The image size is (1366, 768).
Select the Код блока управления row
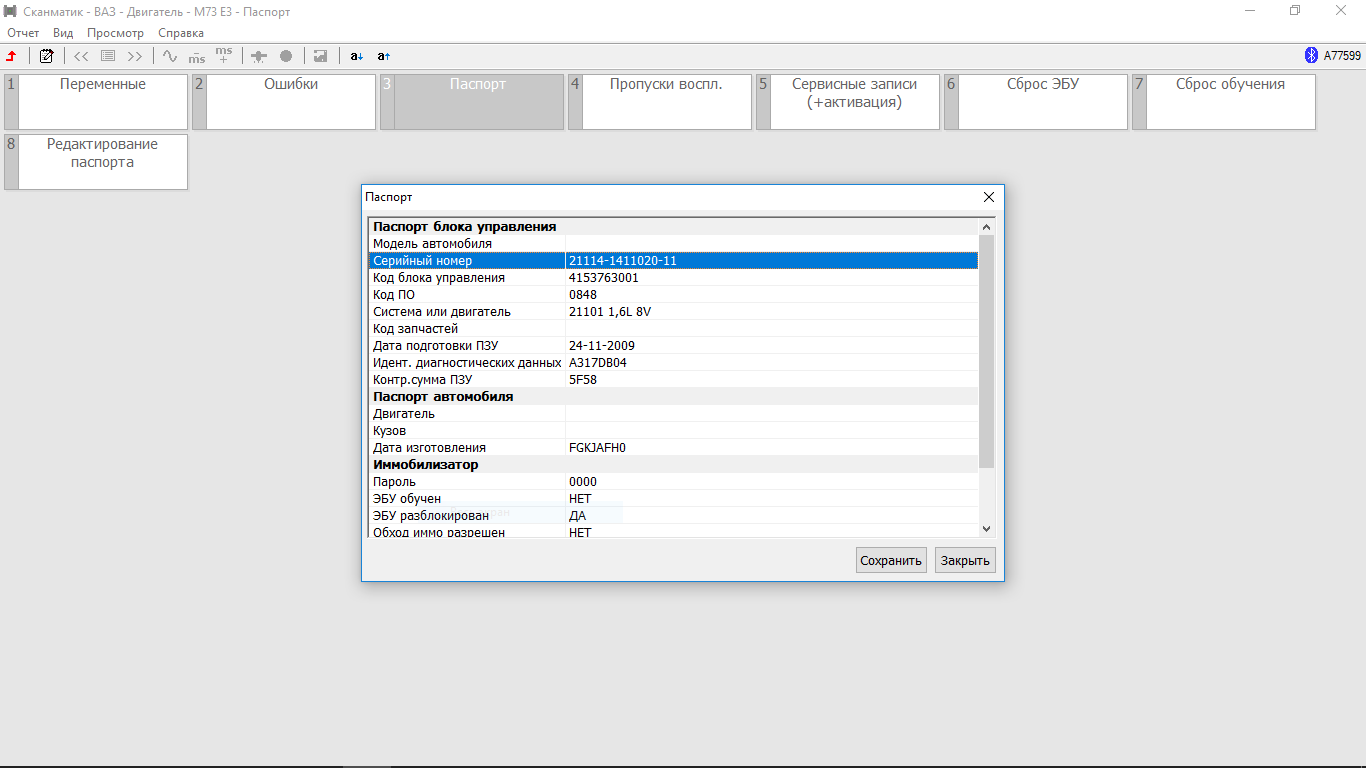[x=670, y=278]
